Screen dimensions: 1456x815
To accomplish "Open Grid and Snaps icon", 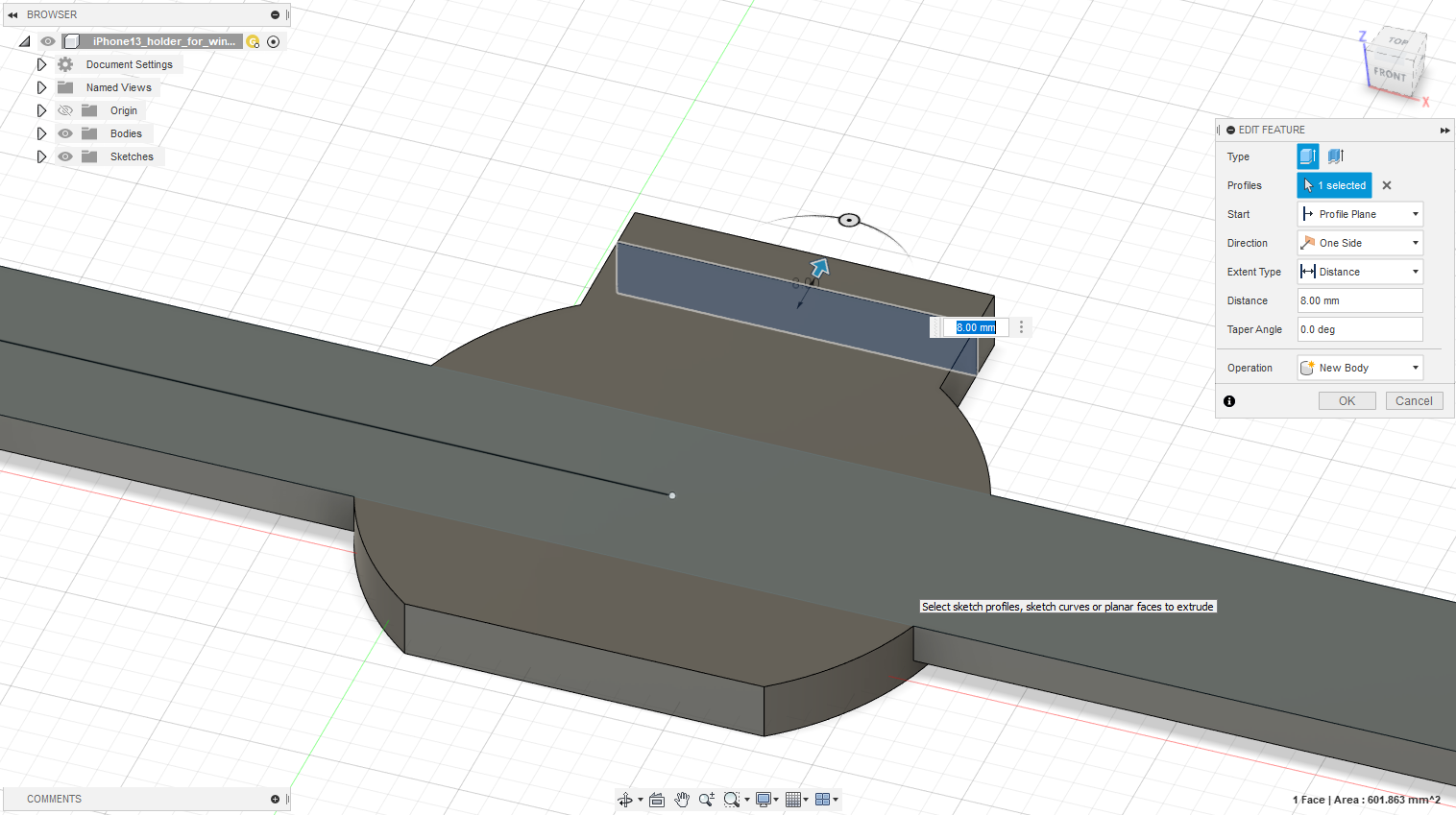I will [x=793, y=800].
